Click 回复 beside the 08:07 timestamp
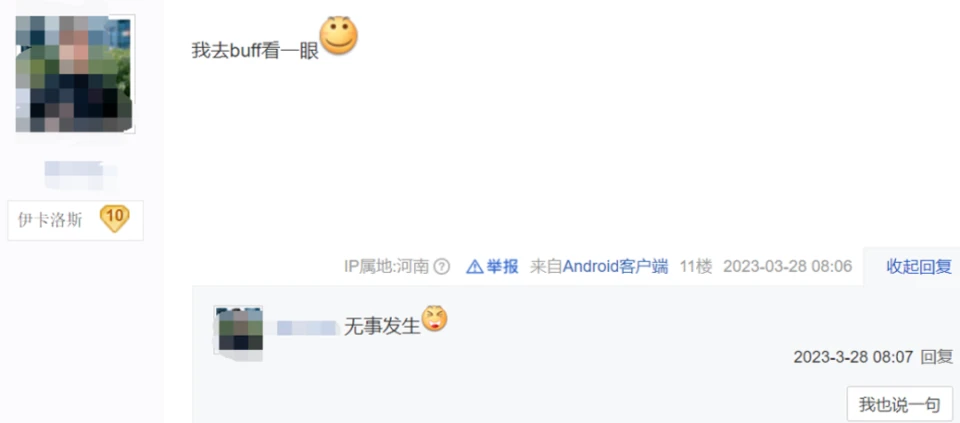Image resolution: width=960 pixels, height=423 pixels. 937,357
